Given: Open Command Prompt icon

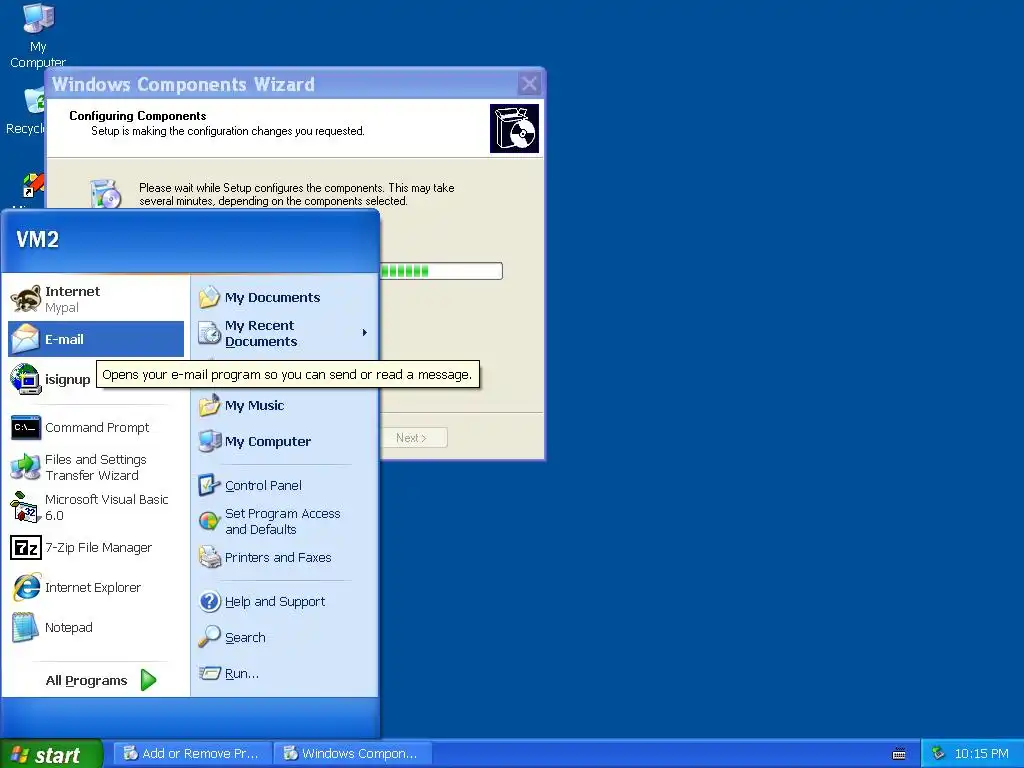Looking at the screenshot, I should tap(25, 428).
